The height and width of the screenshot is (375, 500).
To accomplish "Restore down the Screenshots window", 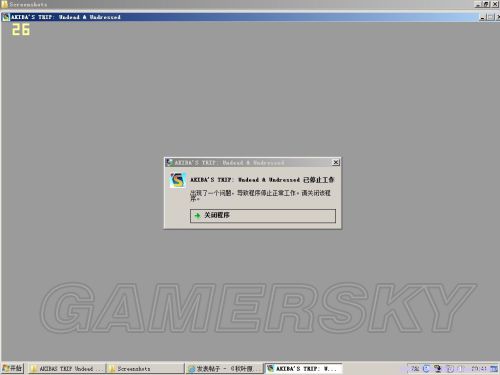I will (486, 4).
